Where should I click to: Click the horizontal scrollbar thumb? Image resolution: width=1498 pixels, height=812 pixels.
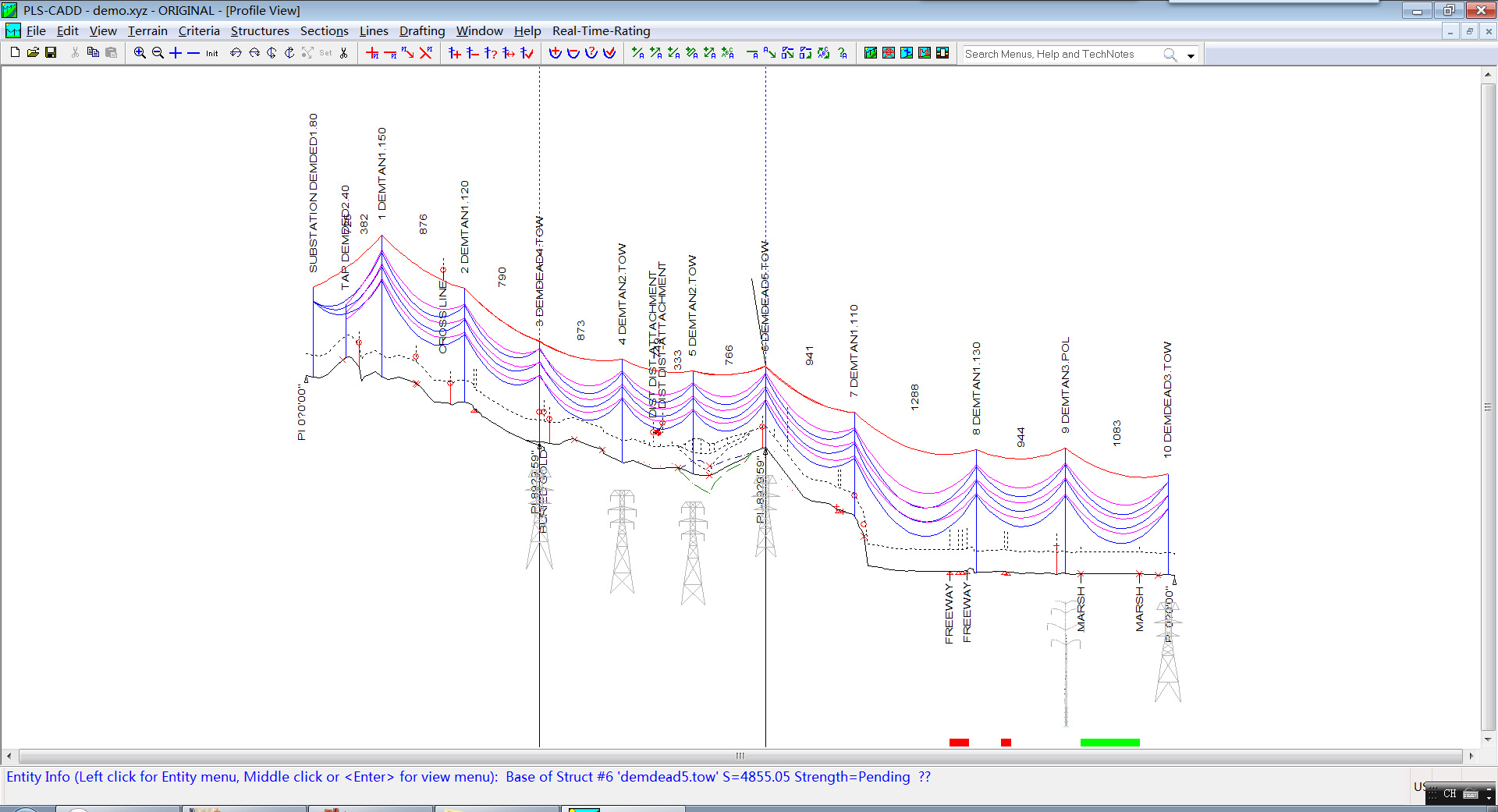740,756
